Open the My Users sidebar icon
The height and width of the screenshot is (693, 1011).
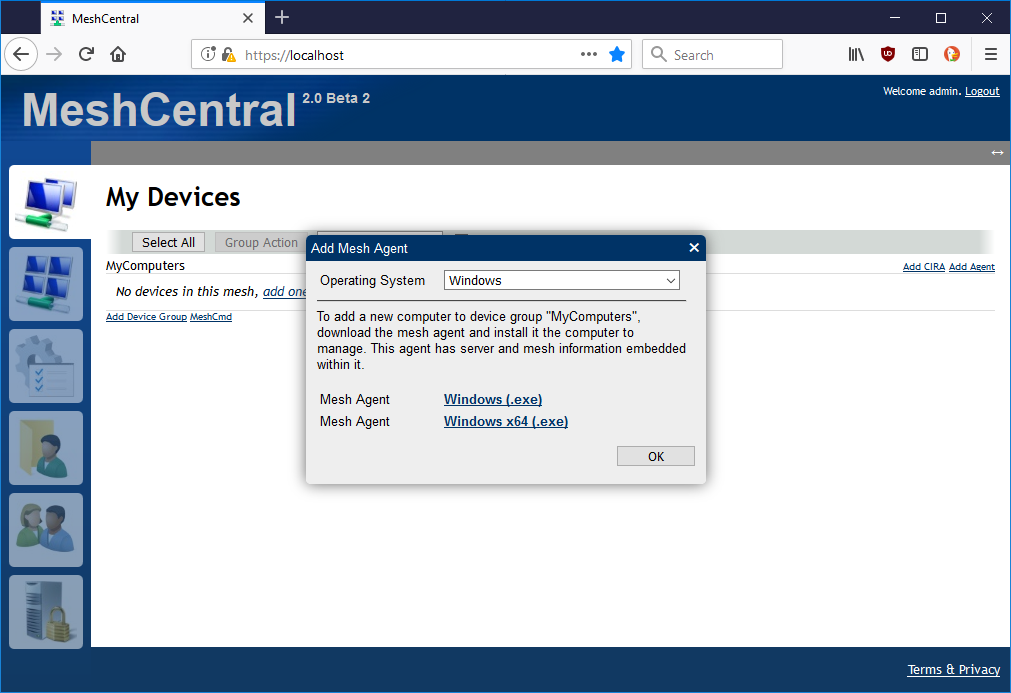[46, 529]
